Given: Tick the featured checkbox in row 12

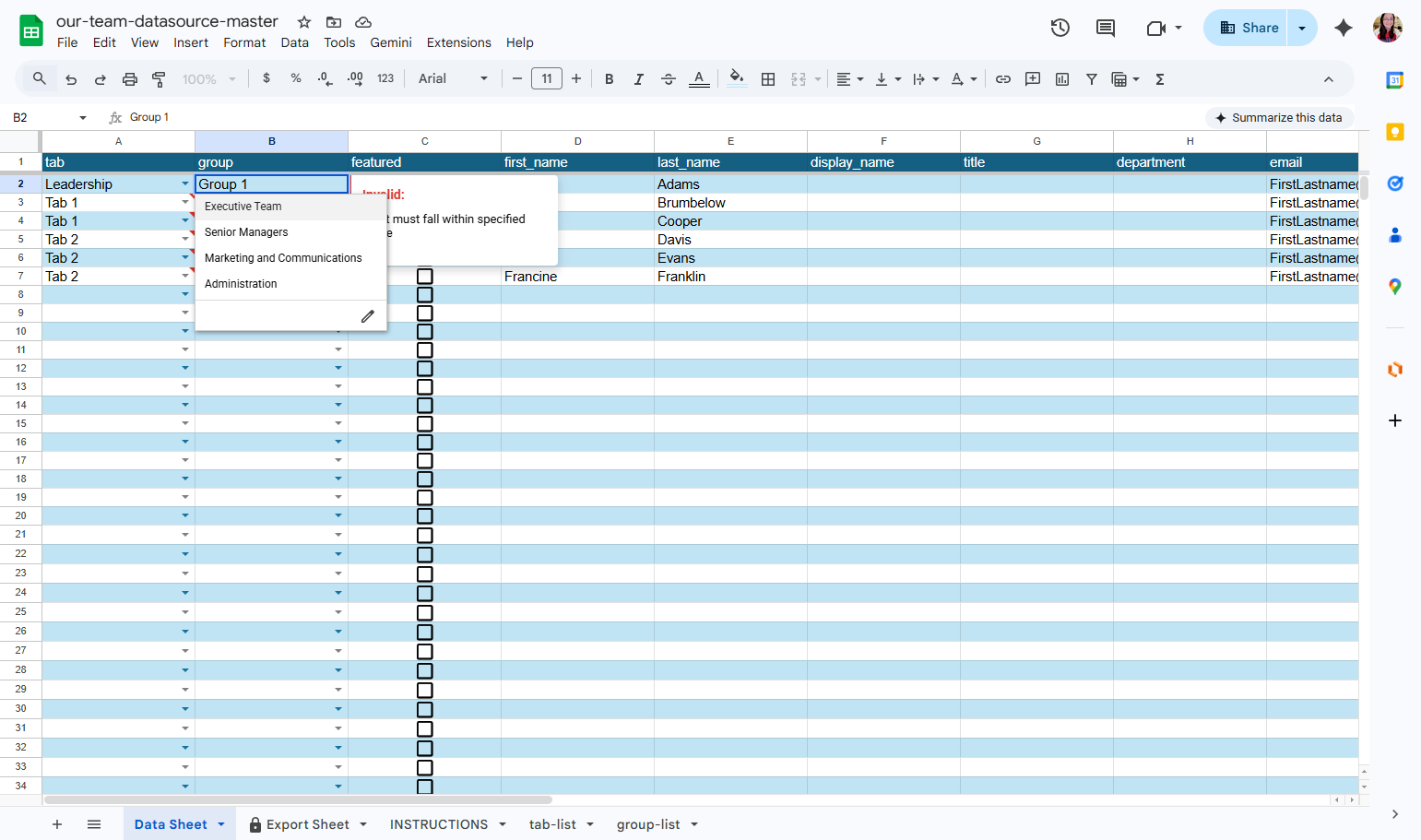Looking at the screenshot, I should click(x=425, y=369).
